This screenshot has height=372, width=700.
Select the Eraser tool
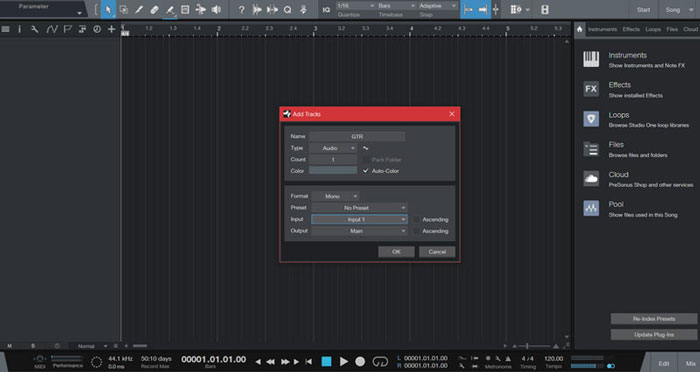coord(154,9)
